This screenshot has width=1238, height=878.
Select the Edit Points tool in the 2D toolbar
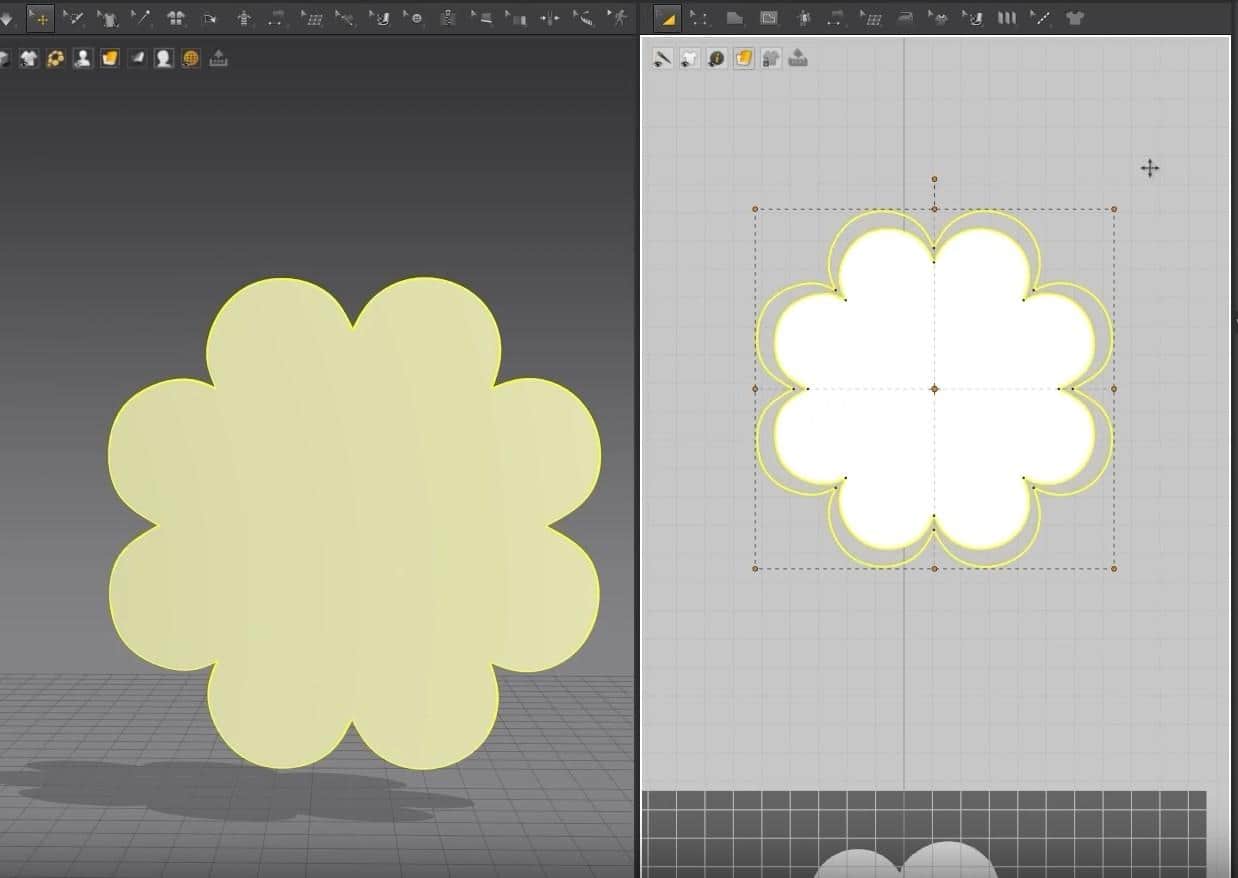click(x=699, y=18)
